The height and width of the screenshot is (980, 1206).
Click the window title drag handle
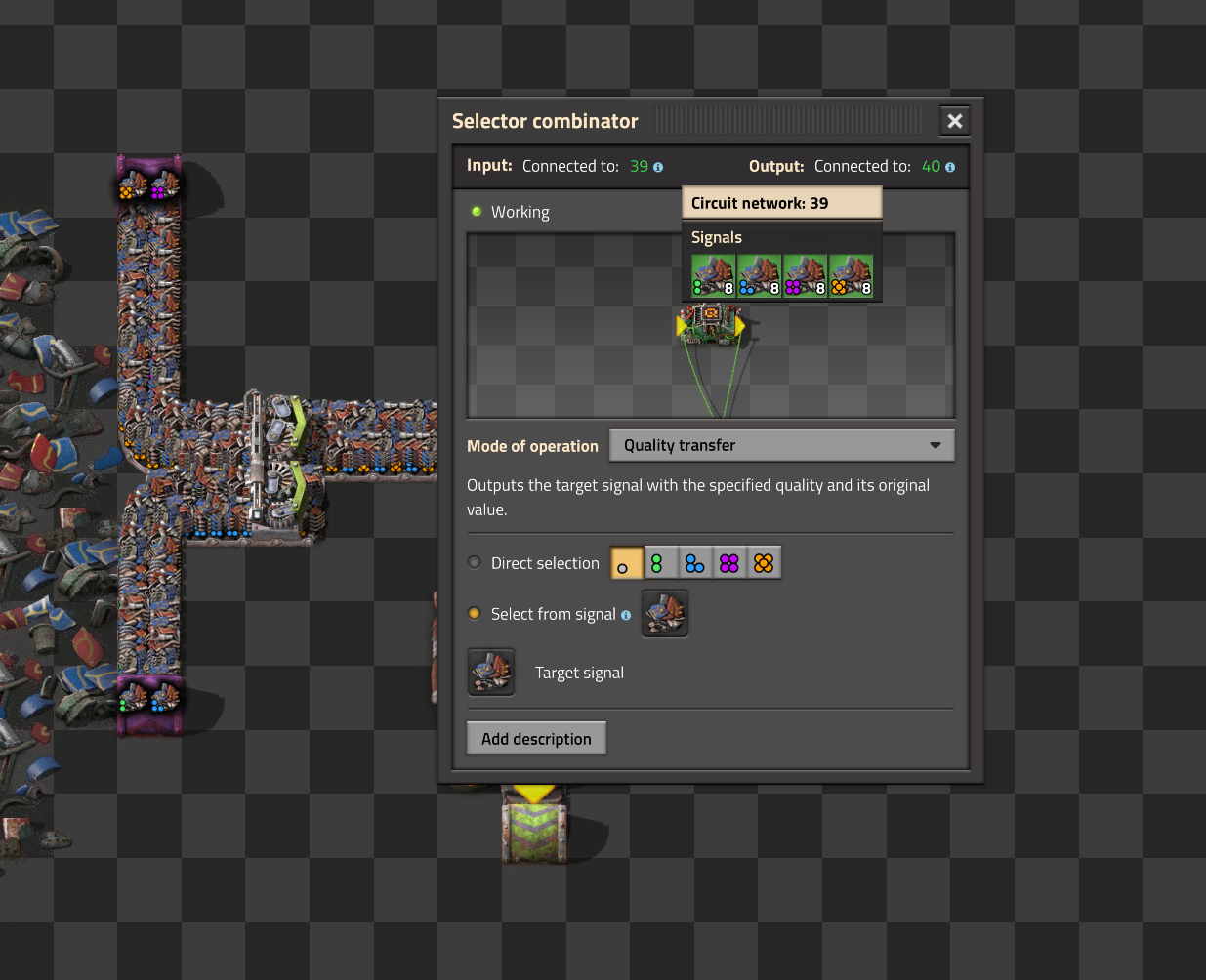tap(788, 121)
